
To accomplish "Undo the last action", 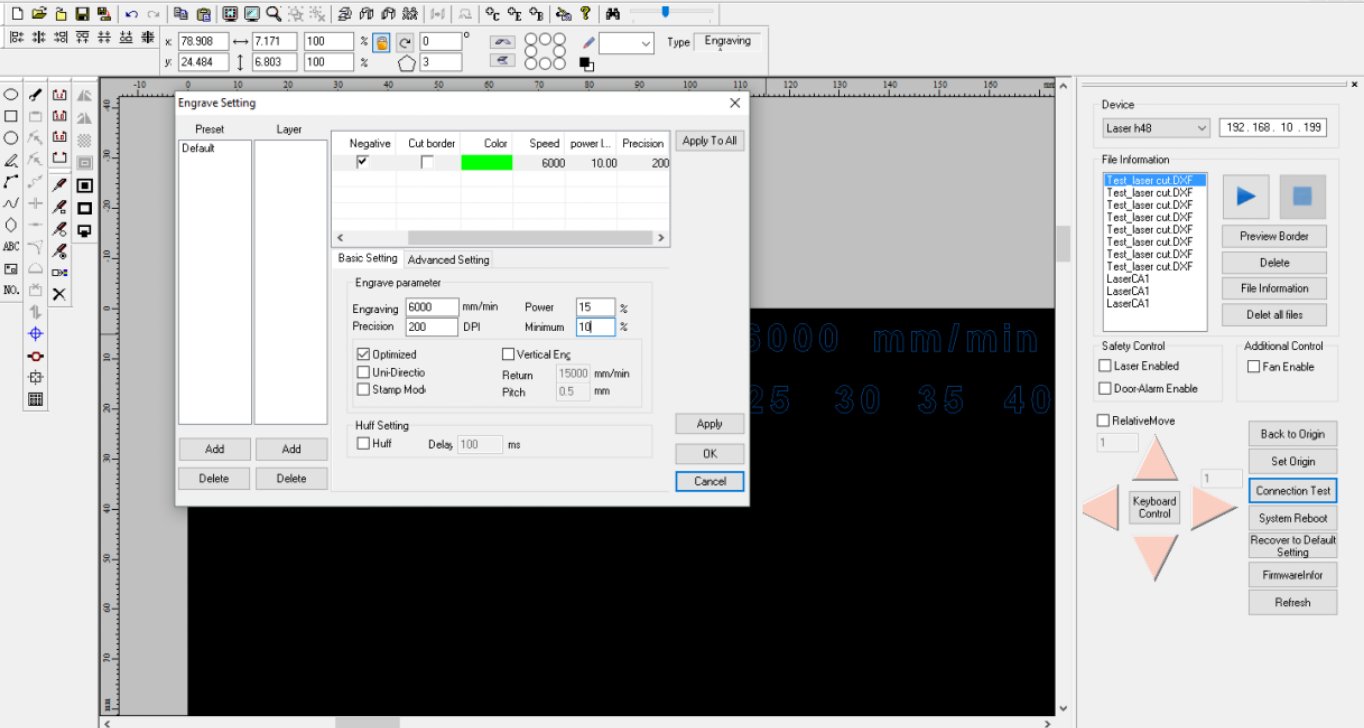I will 132,14.
